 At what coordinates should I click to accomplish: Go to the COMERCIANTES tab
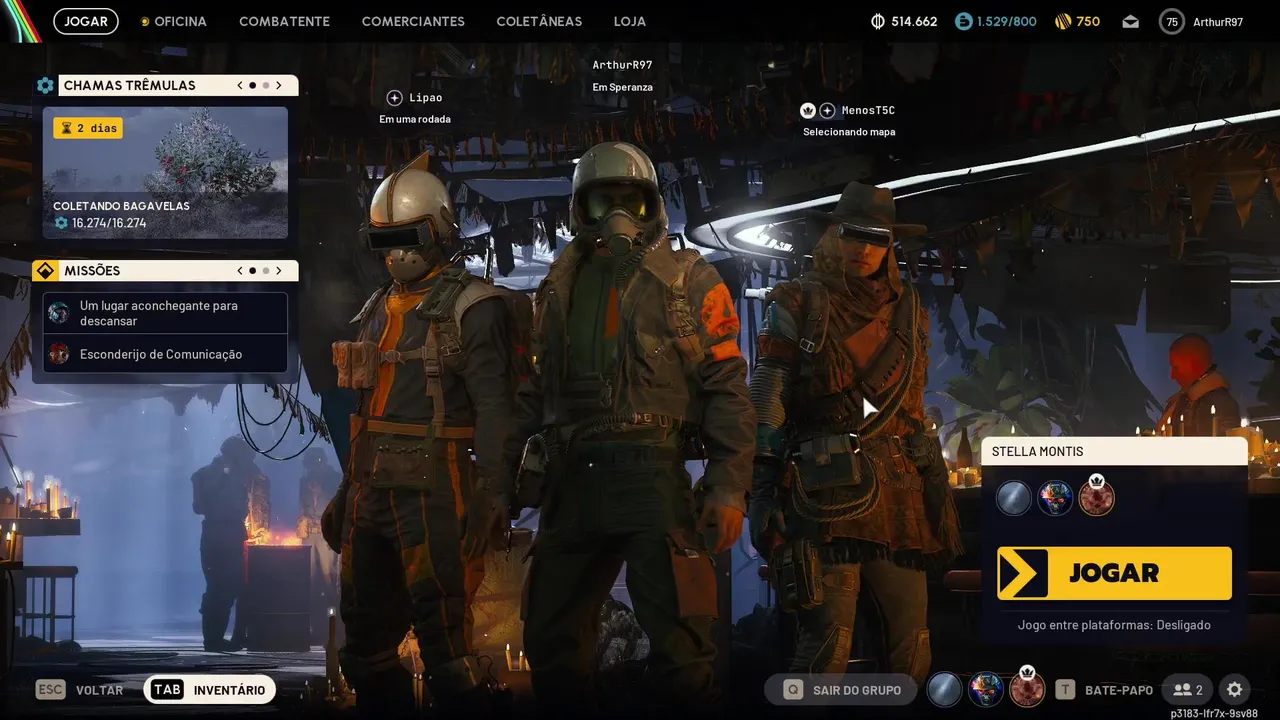pos(413,21)
